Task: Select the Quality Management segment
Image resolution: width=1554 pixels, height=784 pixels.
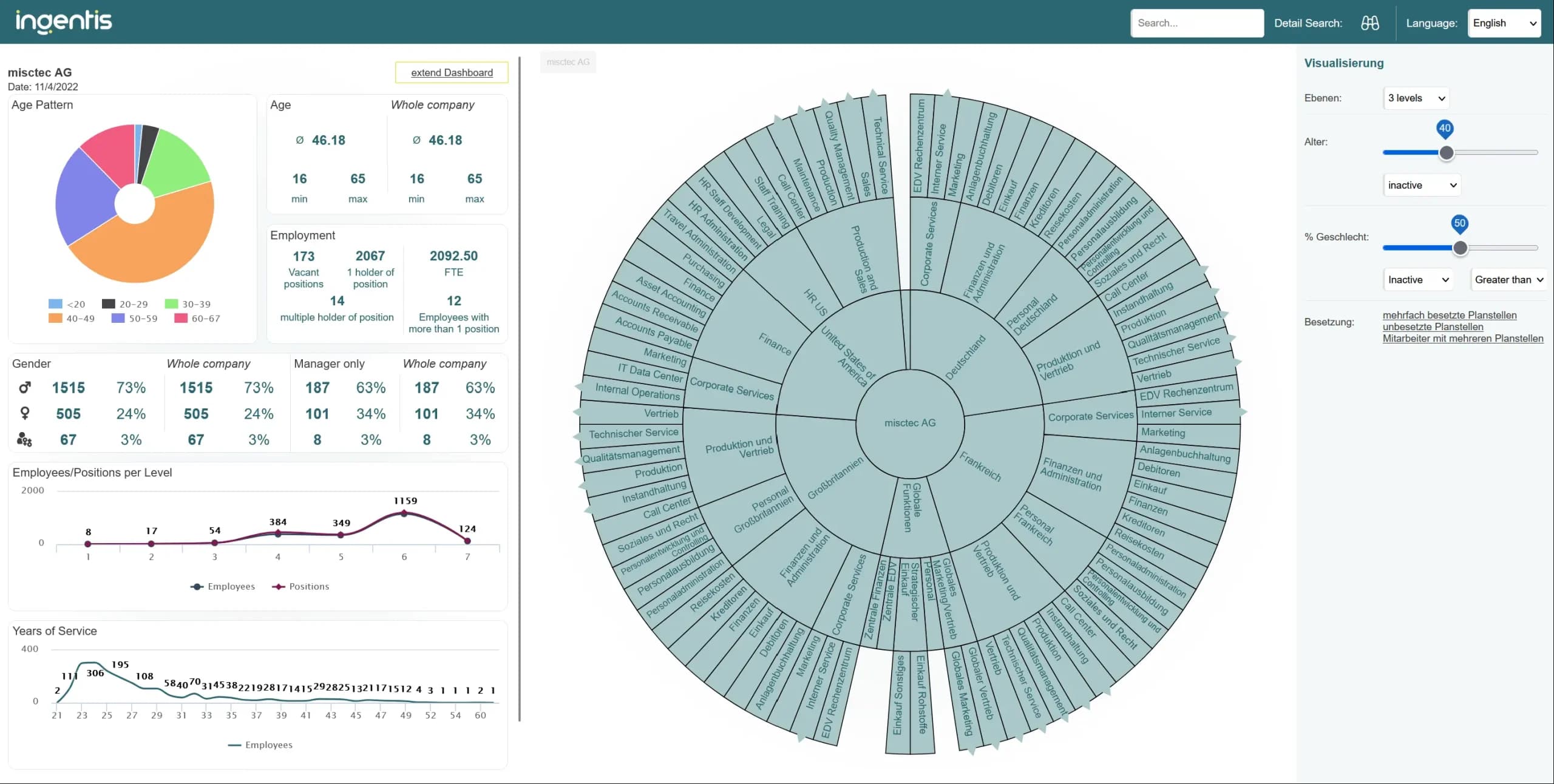Action: click(840, 155)
